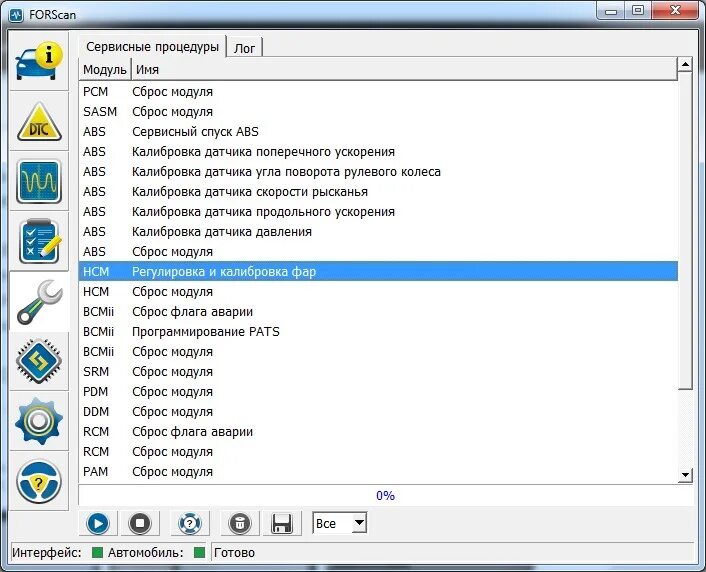Image resolution: width=706 pixels, height=572 pixels.
Task: Click the Автомобиль green status indicator
Action: [x=199, y=552]
